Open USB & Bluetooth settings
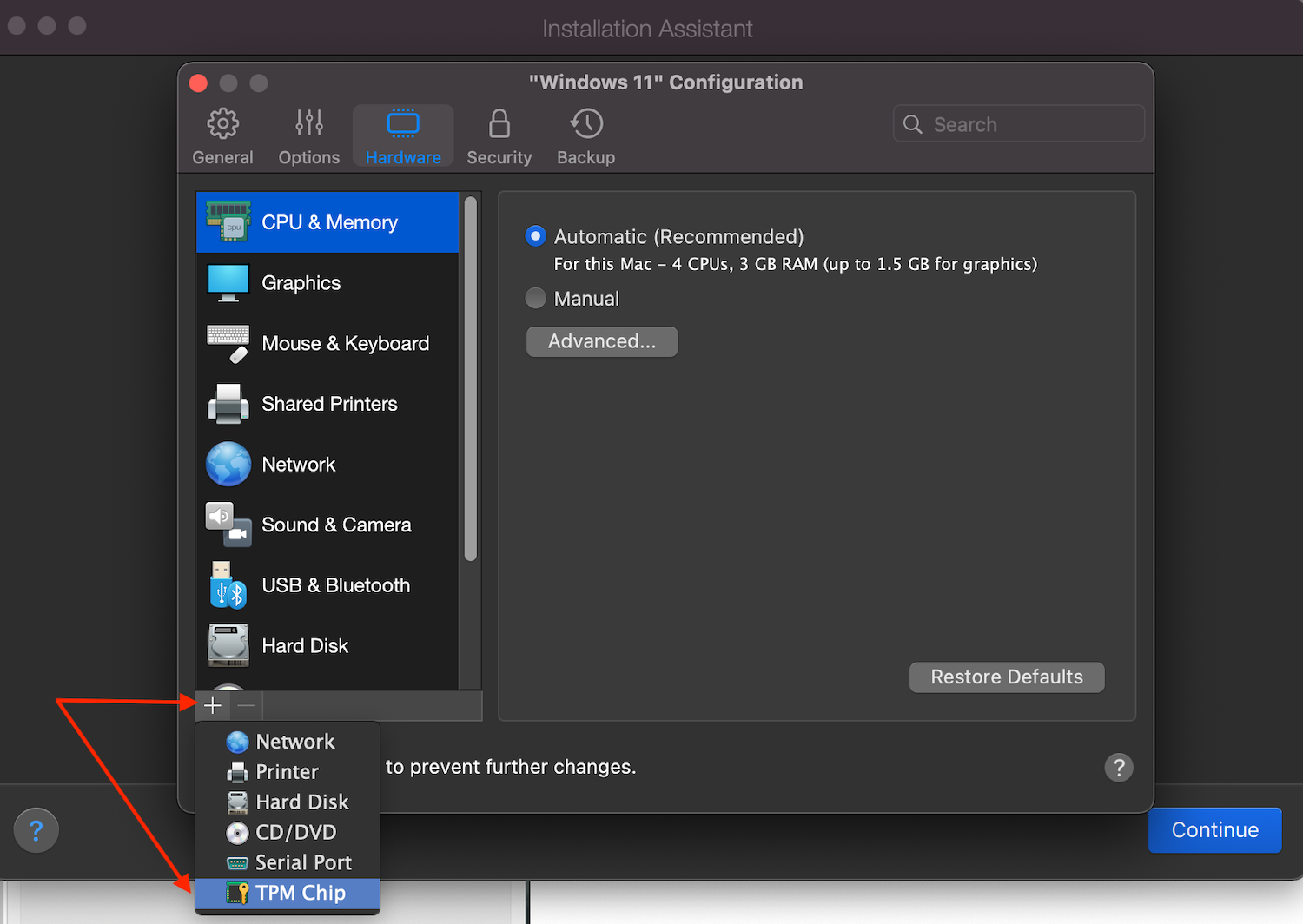 tap(335, 584)
